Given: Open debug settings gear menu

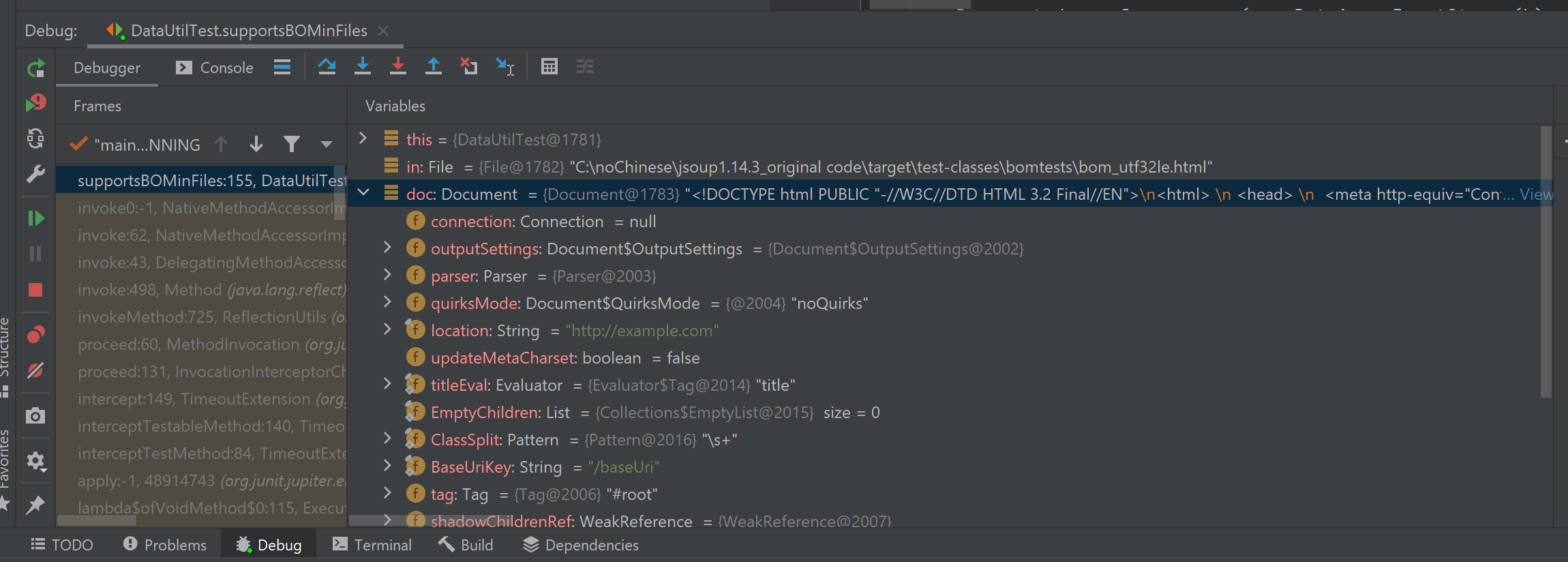Looking at the screenshot, I should point(35,462).
